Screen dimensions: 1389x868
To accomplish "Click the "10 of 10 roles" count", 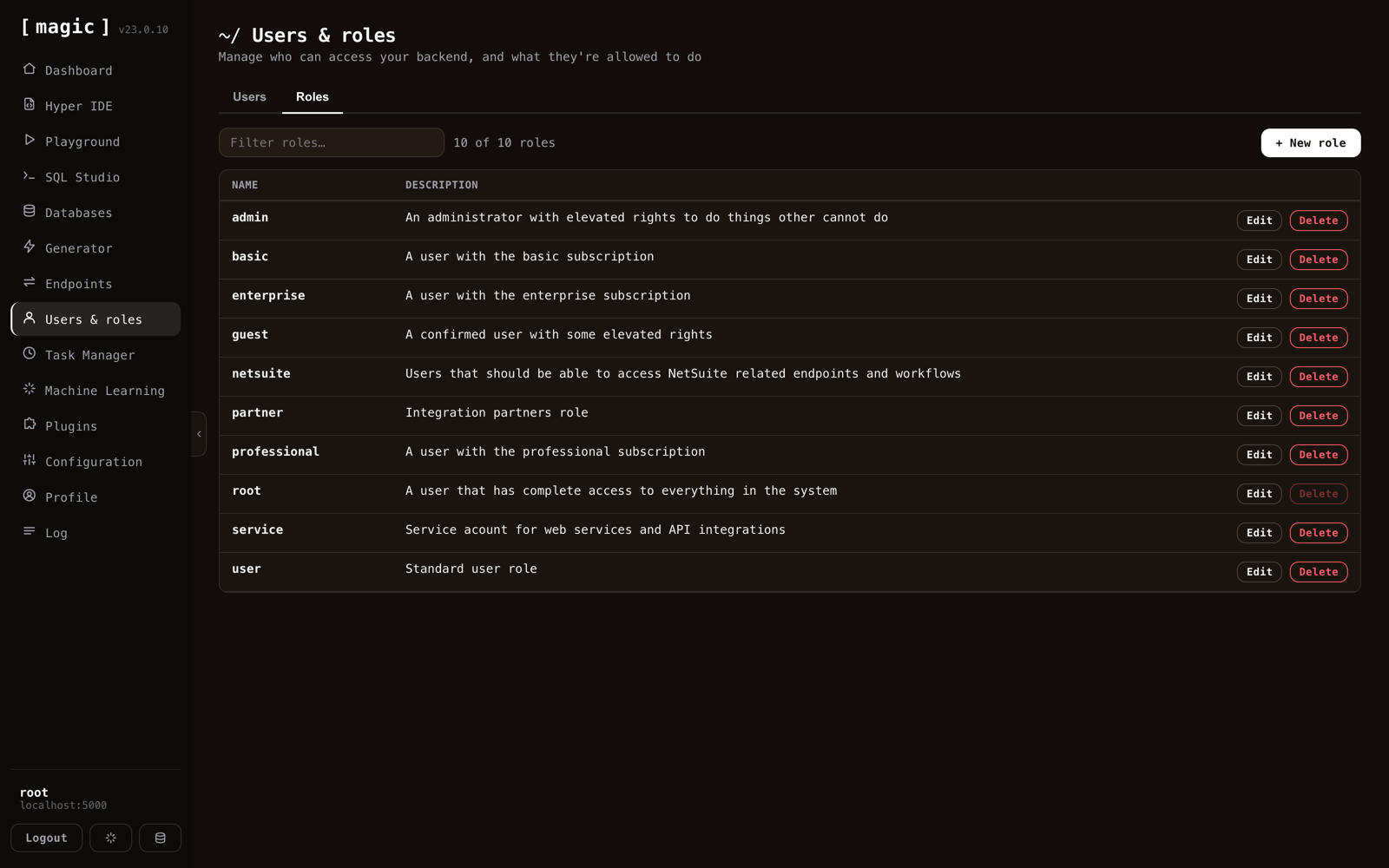I will click(504, 143).
